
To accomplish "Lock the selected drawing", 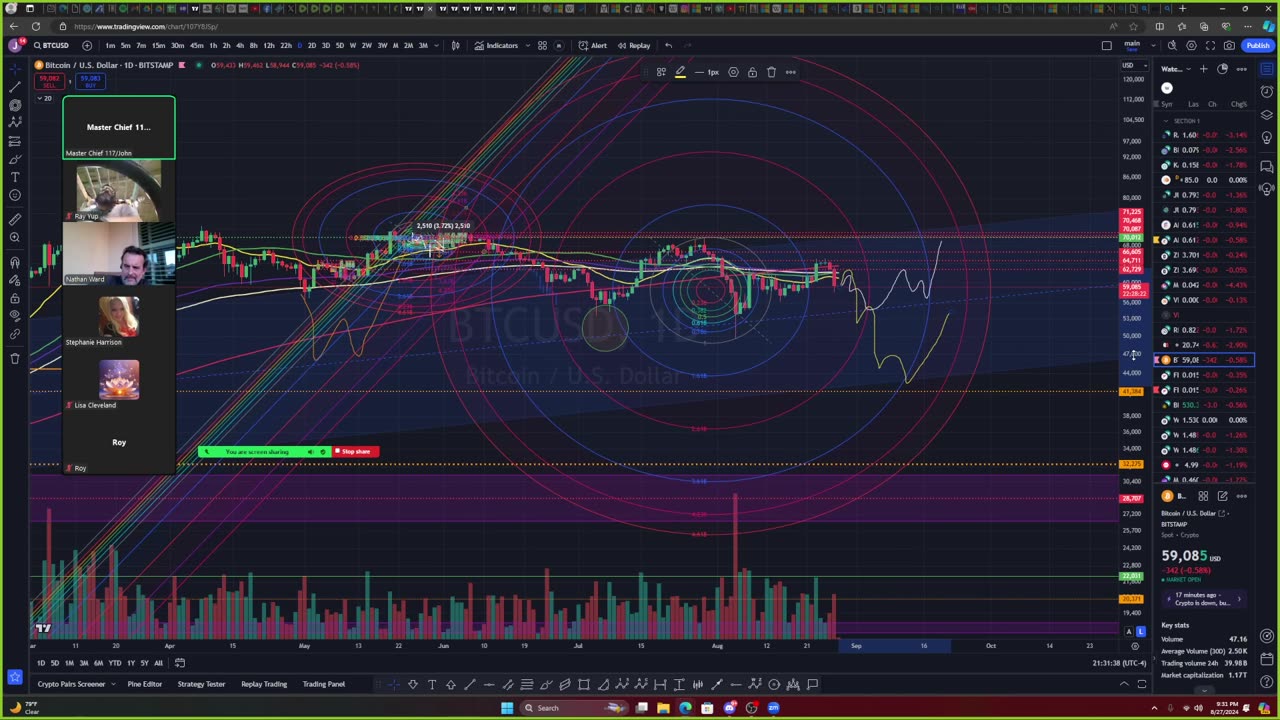I will coord(752,72).
